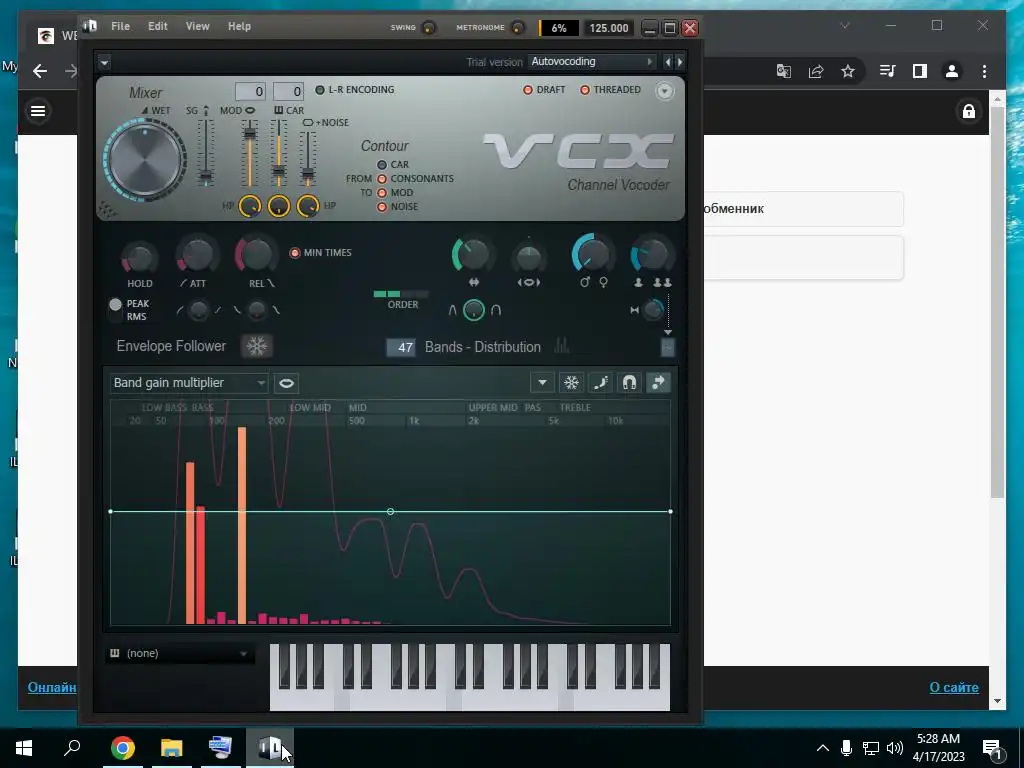The image size is (1024, 768).
Task: Click the release curve small knob
Action: click(x=257, y=310)
